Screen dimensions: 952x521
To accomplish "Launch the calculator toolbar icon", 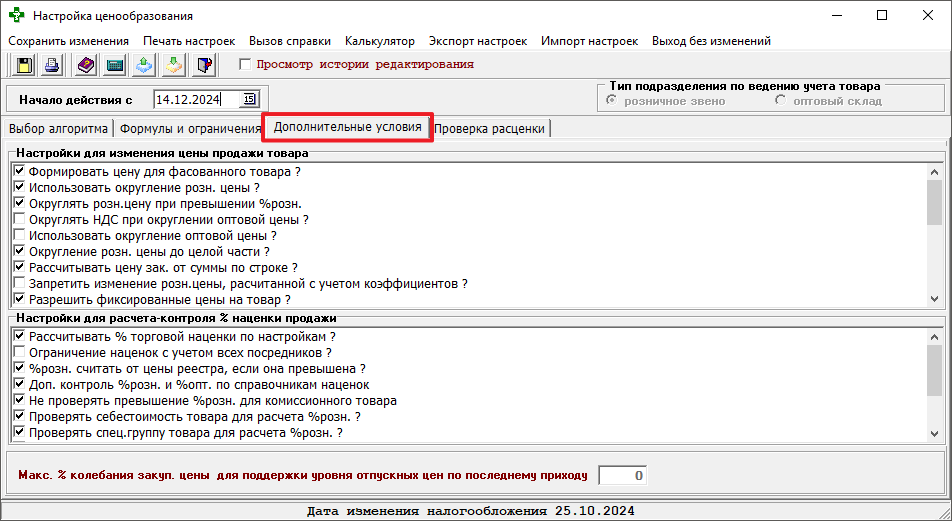I will click(x=115, y=65).
